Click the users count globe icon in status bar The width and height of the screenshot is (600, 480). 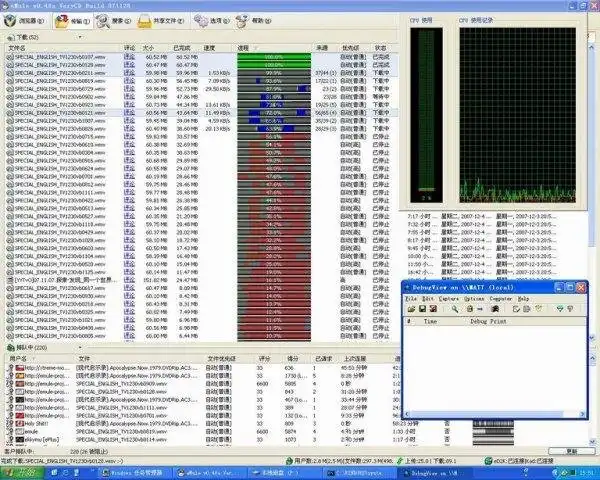[290, 461]
